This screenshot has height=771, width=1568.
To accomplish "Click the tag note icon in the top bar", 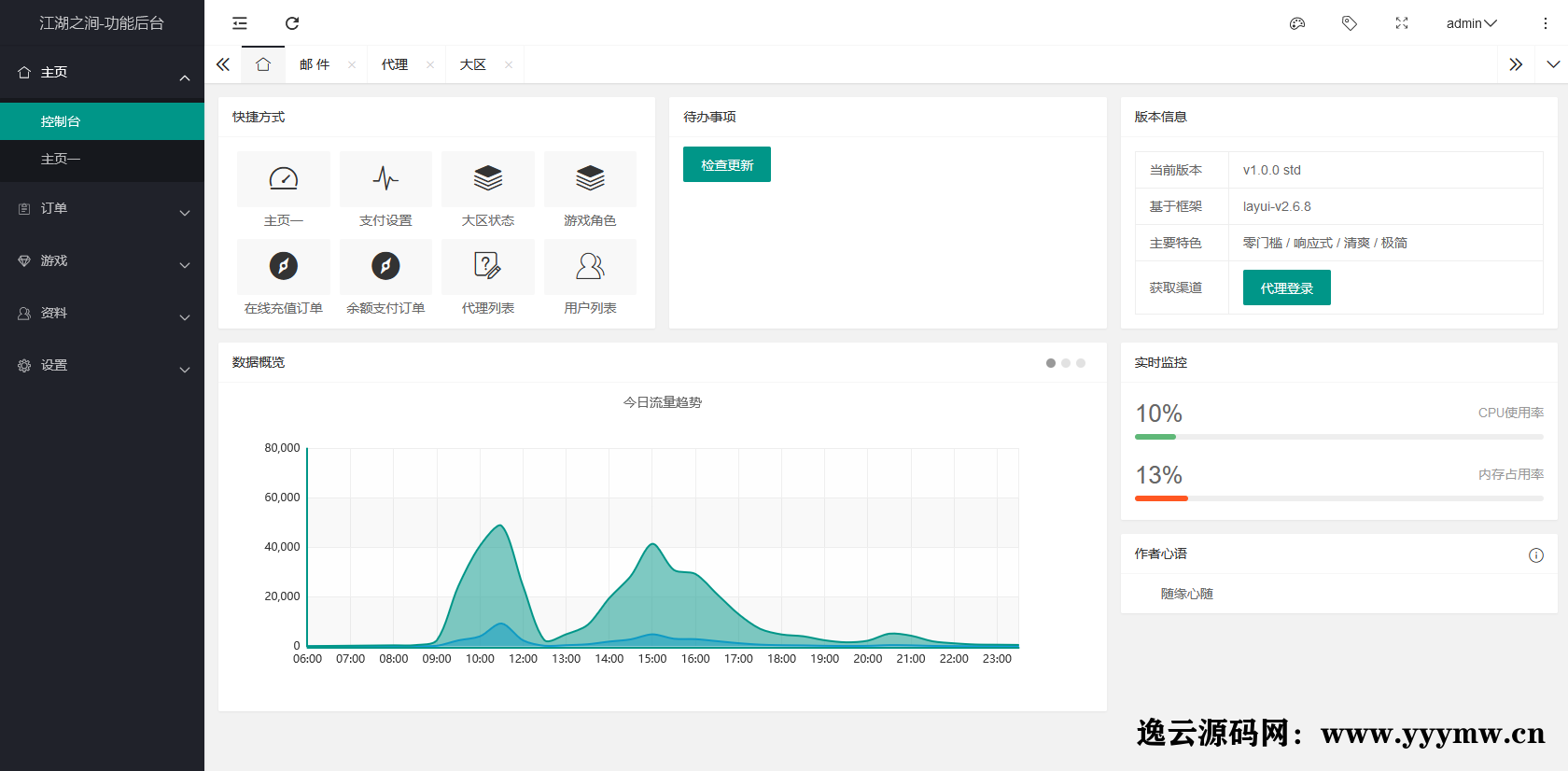I will [x=1350, y=23].
